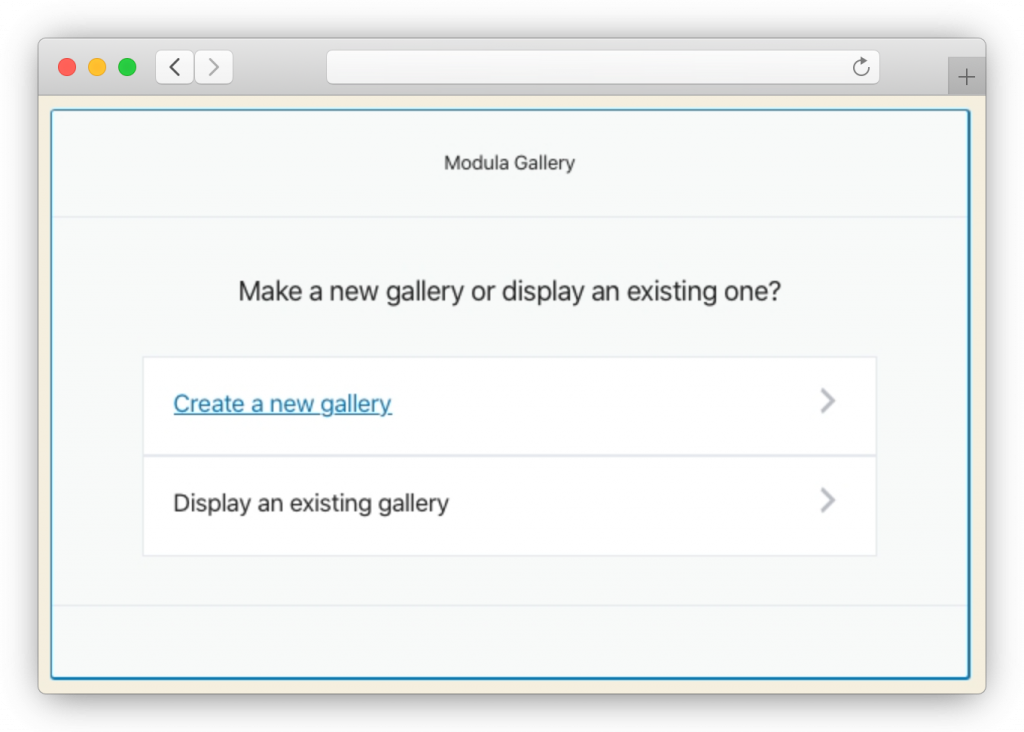Refresh the page using the circular arrow
The image size is (1024, 732).
pos(861,66)
